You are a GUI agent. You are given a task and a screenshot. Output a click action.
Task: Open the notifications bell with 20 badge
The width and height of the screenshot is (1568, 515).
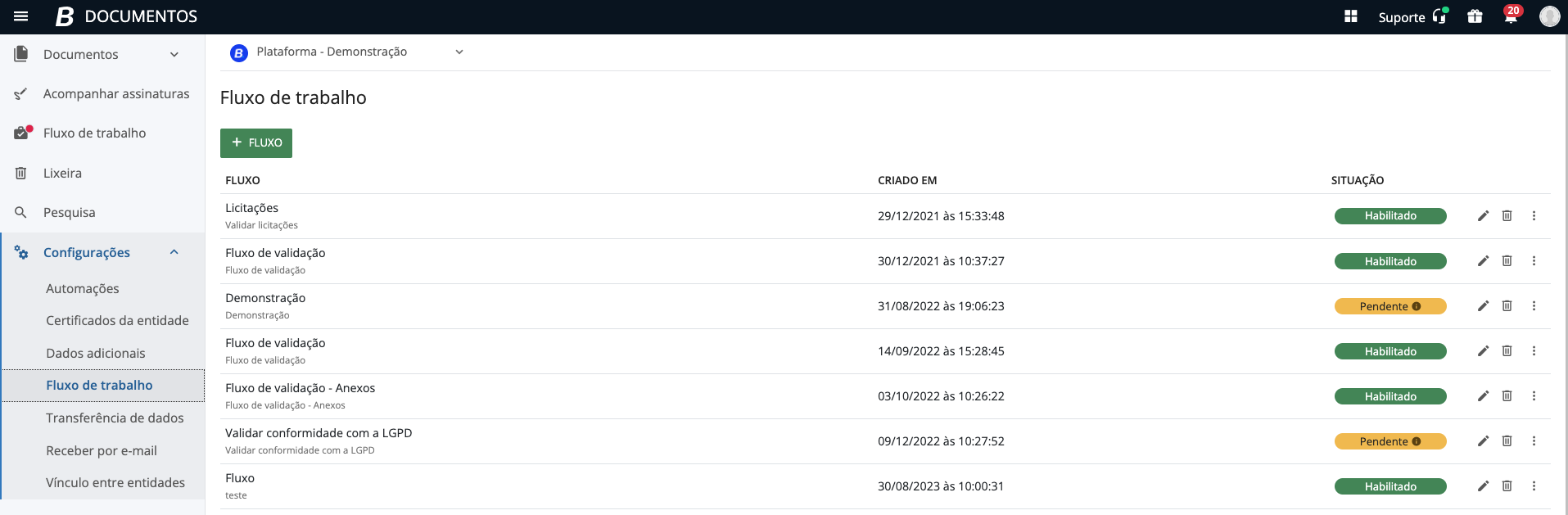1511,16
